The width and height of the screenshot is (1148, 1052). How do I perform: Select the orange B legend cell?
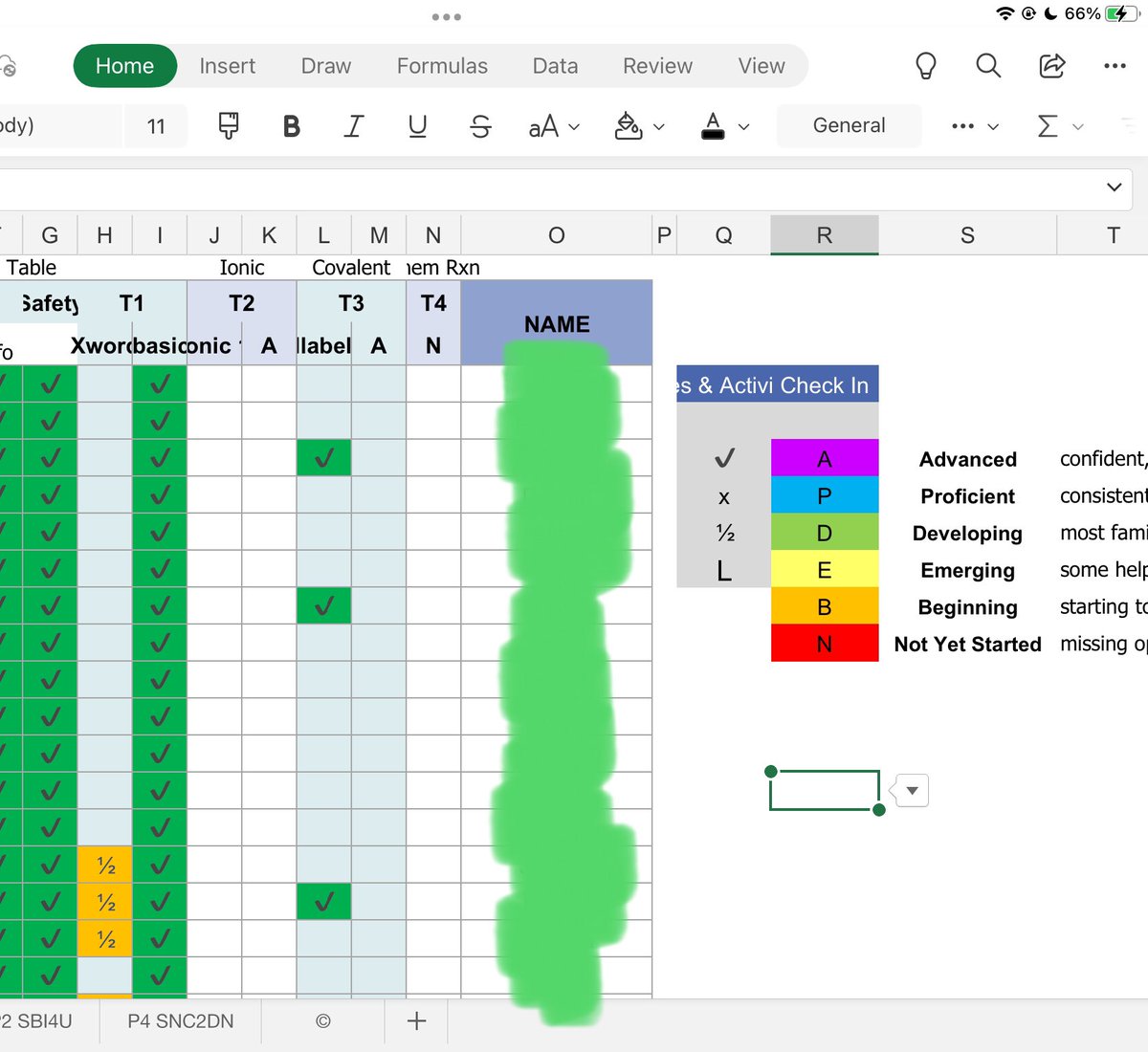(825, 606)
